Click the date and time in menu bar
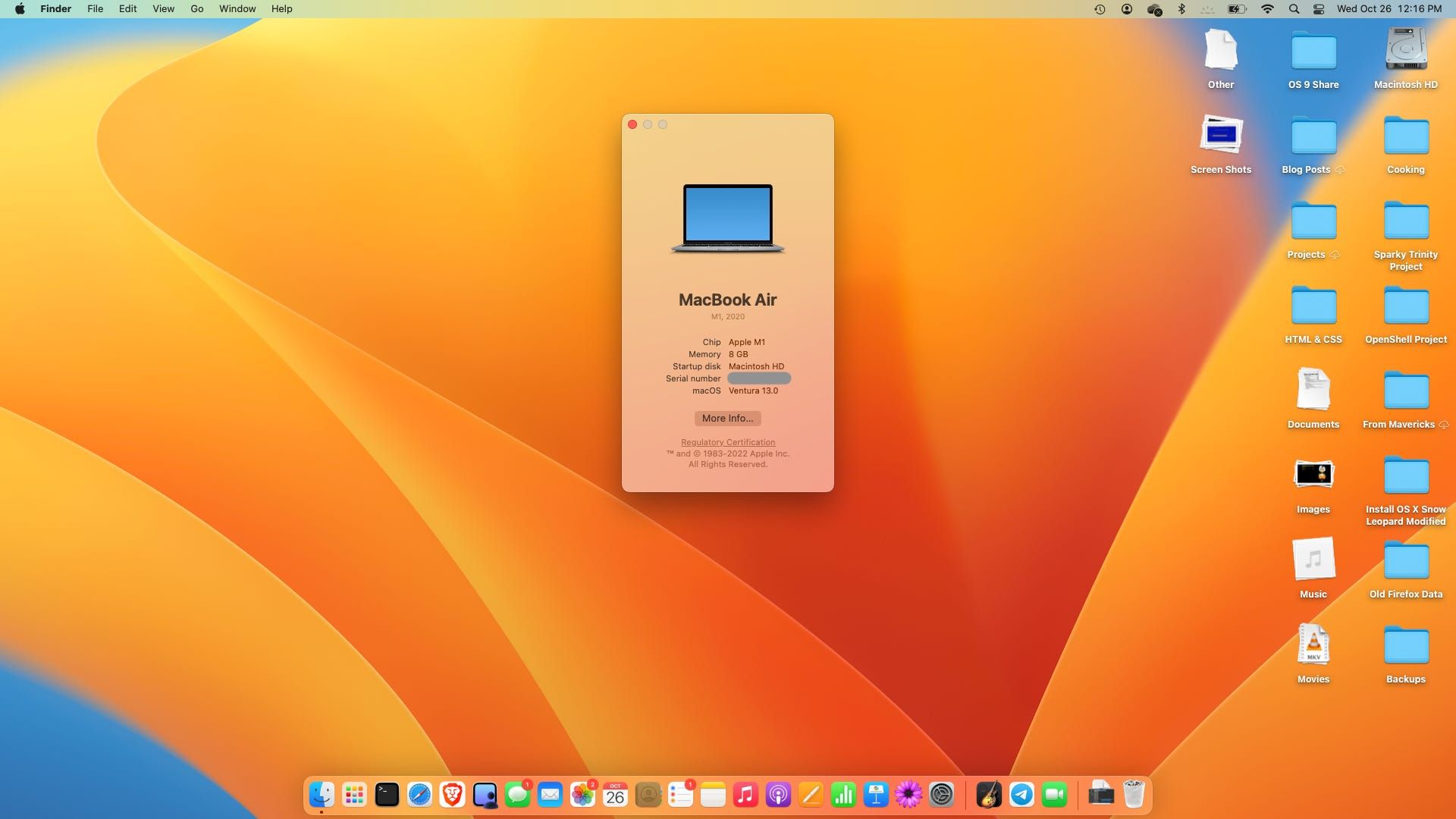The height and width of the screenshot is (819, 1456). tap(1389, 9)
